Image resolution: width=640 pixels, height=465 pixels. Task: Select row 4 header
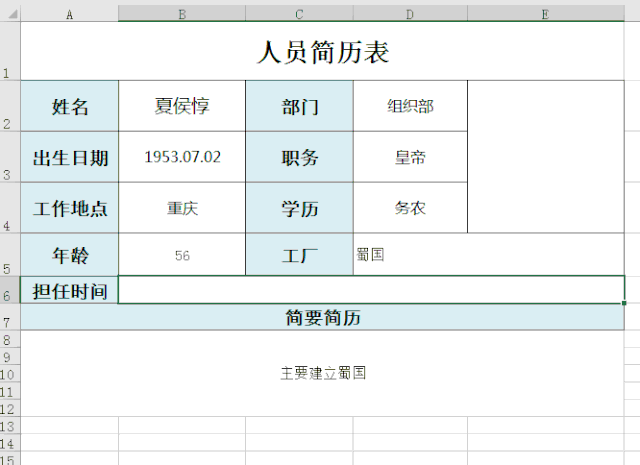tap(10, 208)
